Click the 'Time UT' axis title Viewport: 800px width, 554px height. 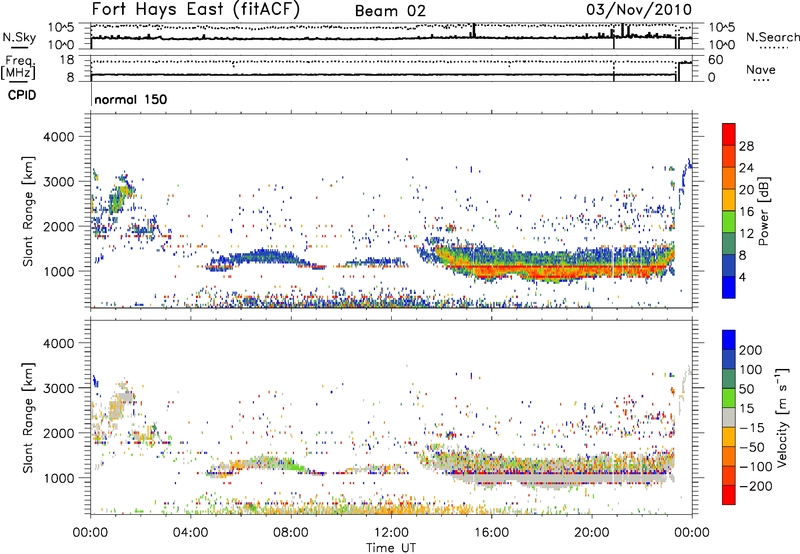[x=391, y=548]
